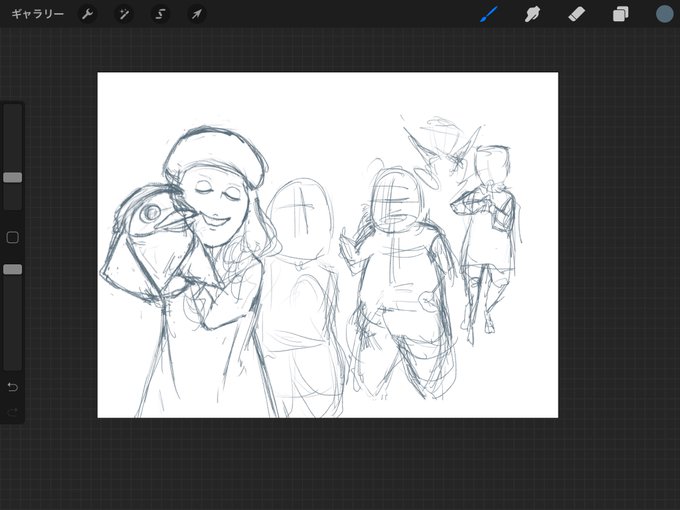Select the Selection S-shaped tool
Image resolution: width=680 pixels, height=510 pixels.
(x=160, y=14)
